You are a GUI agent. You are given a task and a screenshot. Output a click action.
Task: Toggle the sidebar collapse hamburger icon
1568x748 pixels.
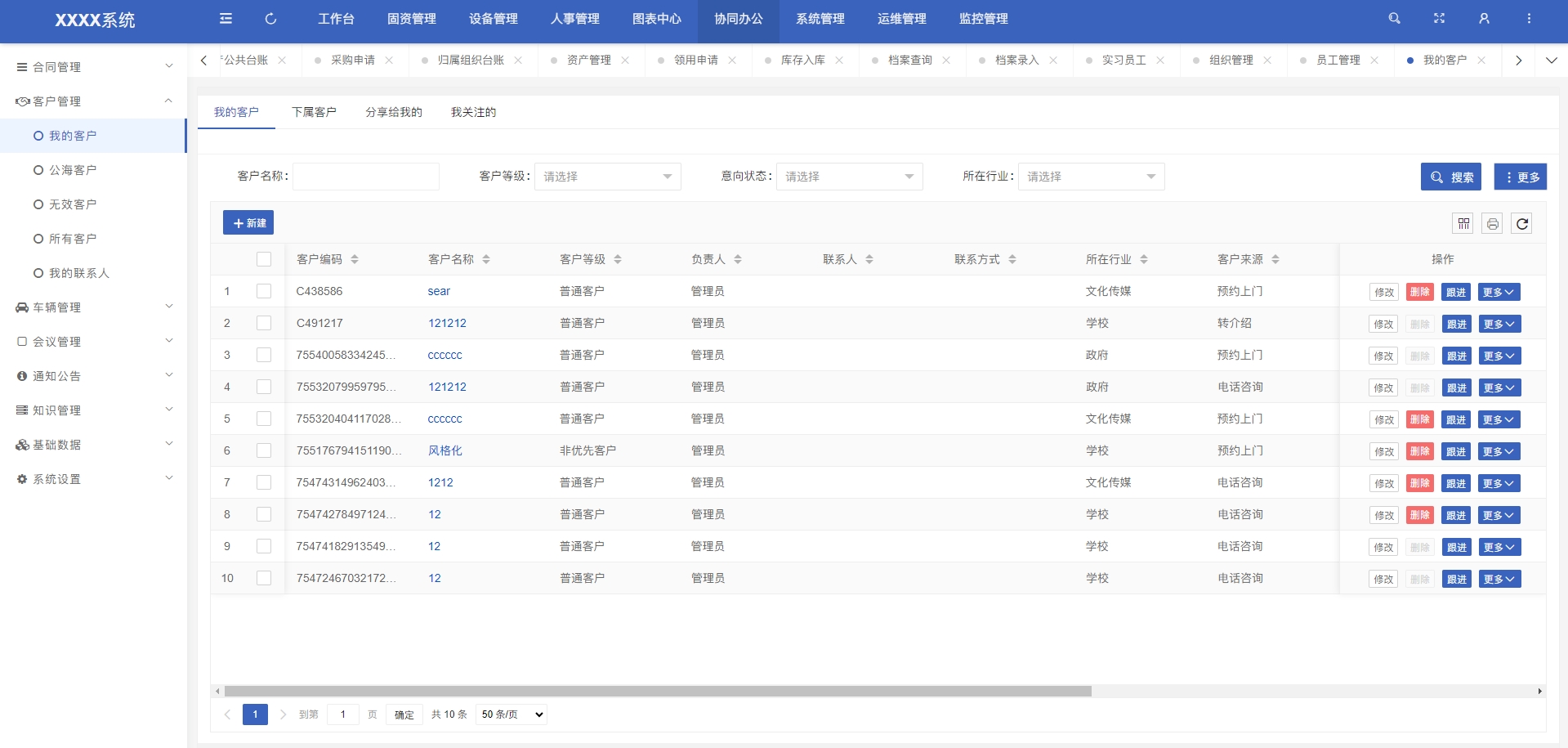[x=226, y=19]
